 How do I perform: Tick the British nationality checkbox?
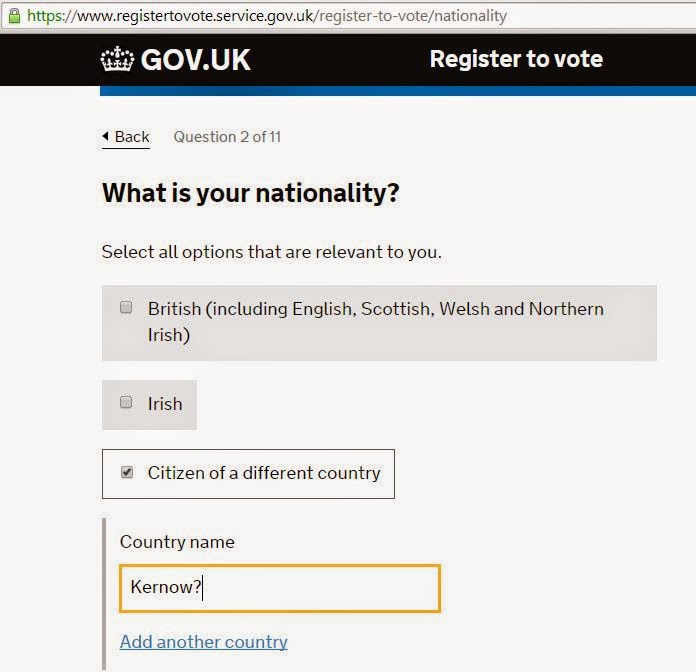[x=126, y=308]
